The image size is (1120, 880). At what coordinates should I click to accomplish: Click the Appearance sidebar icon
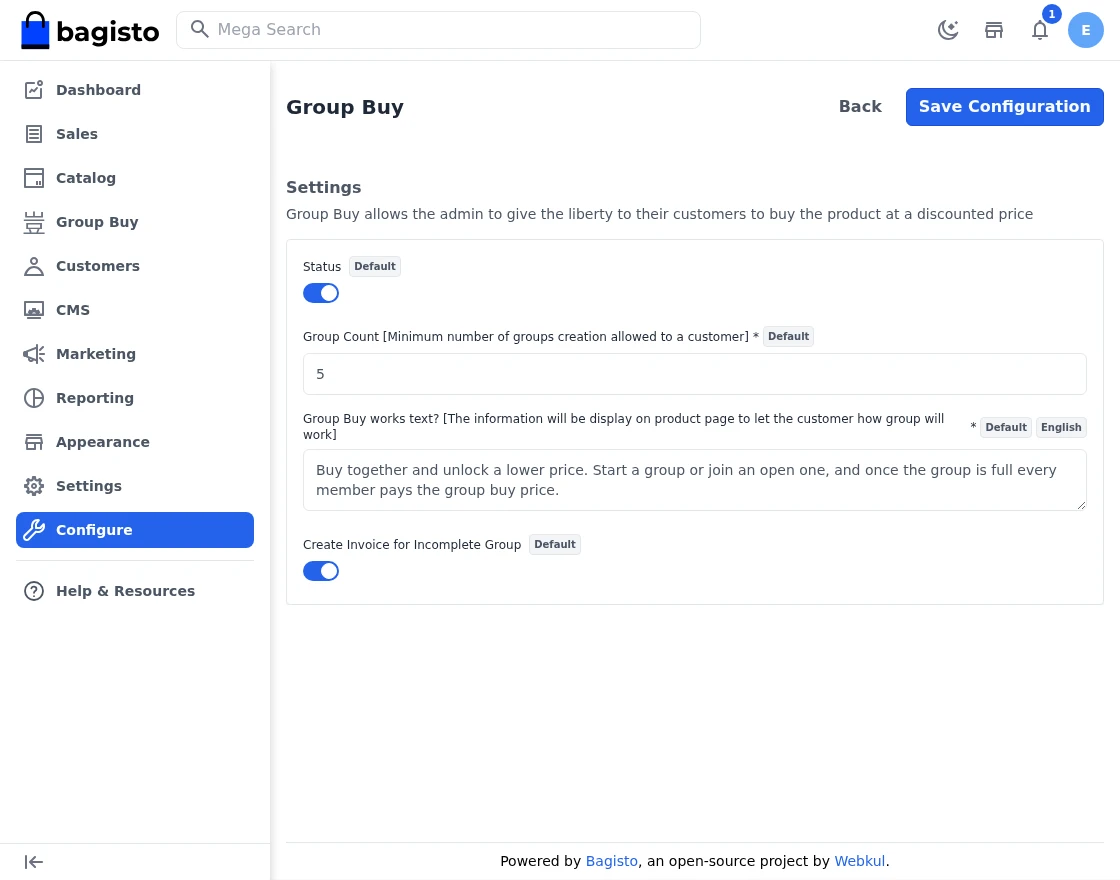[34, 442]
